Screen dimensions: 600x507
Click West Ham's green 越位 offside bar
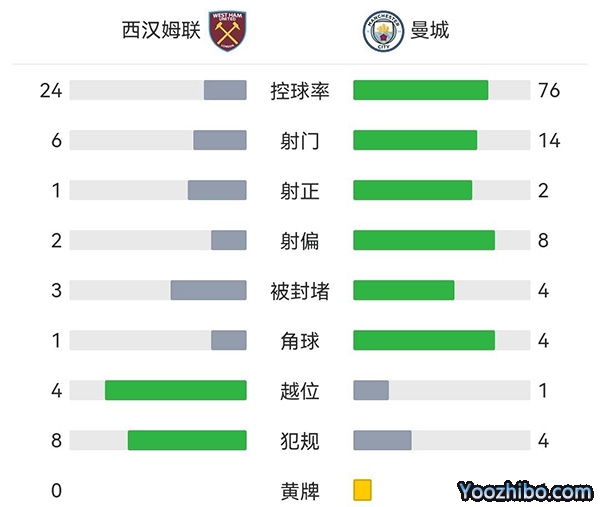tap(175, 391)
